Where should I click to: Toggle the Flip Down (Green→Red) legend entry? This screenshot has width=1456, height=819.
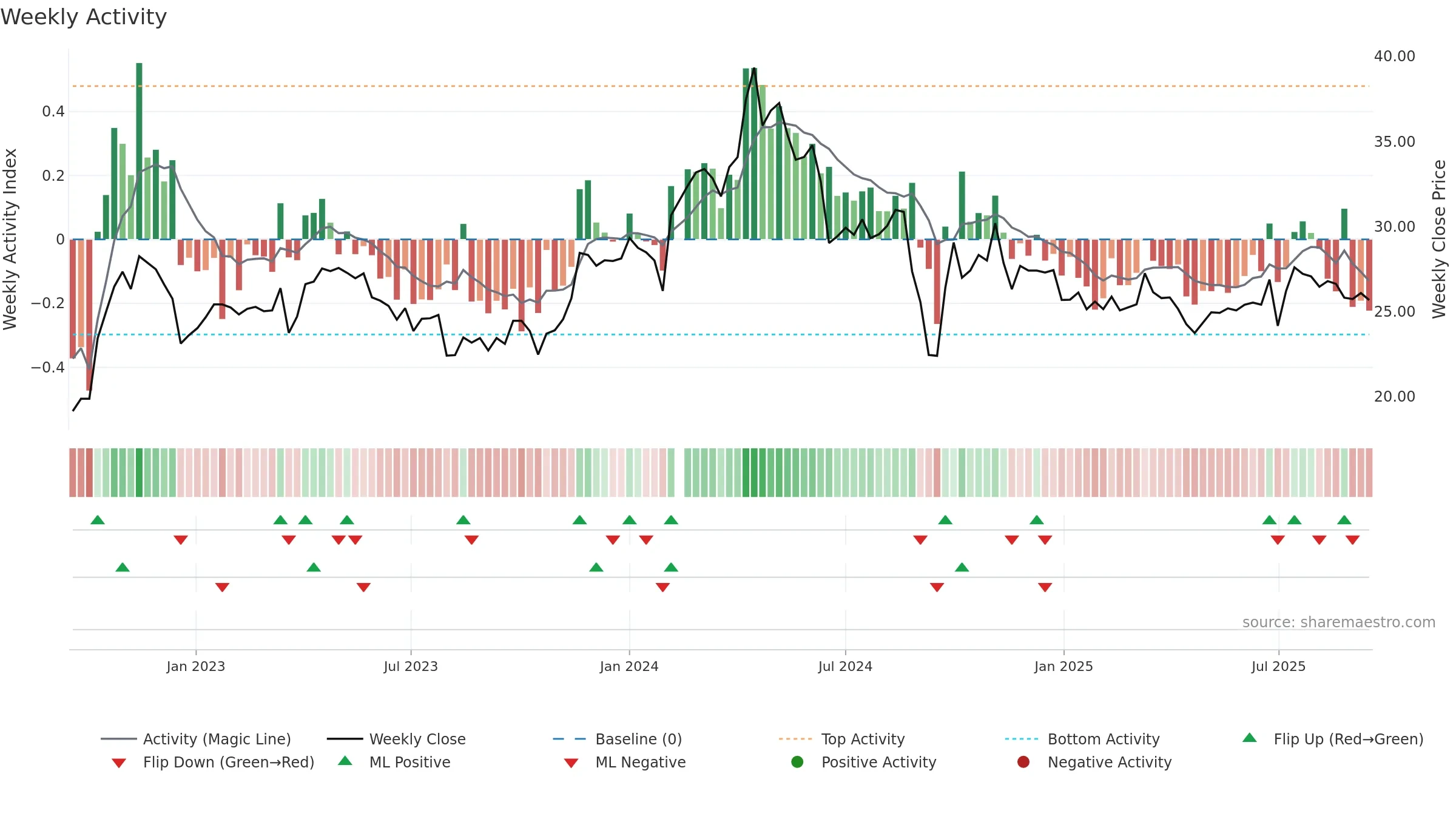coord(213,762)
